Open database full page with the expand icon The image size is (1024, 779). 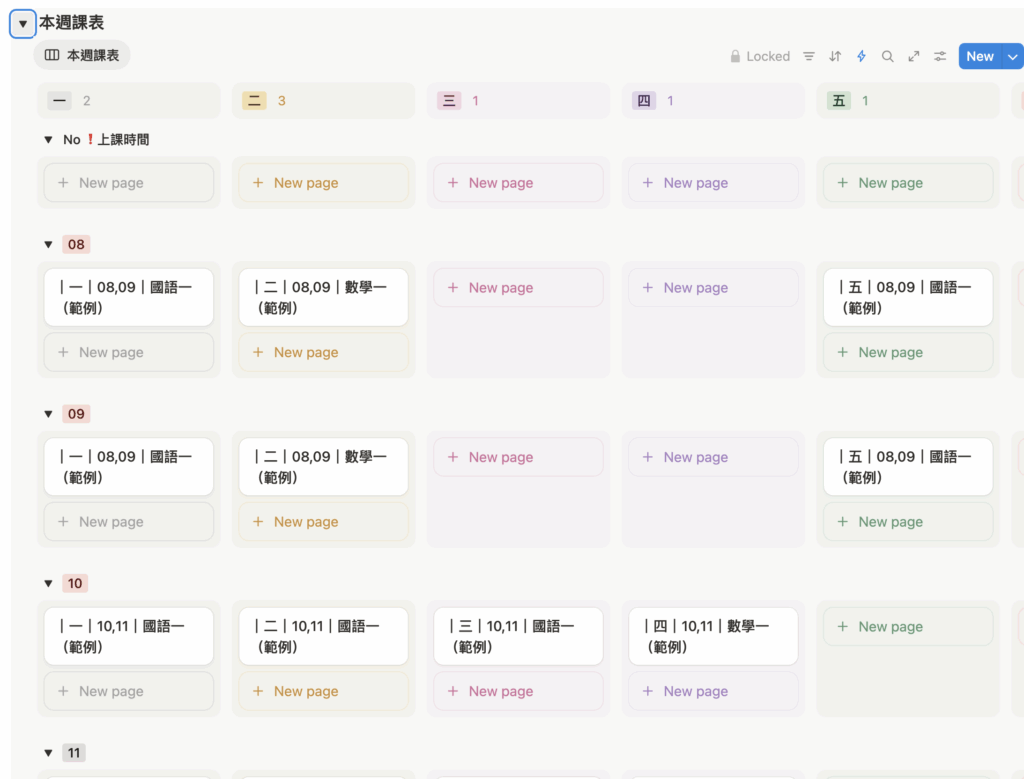tap(913, 56)
